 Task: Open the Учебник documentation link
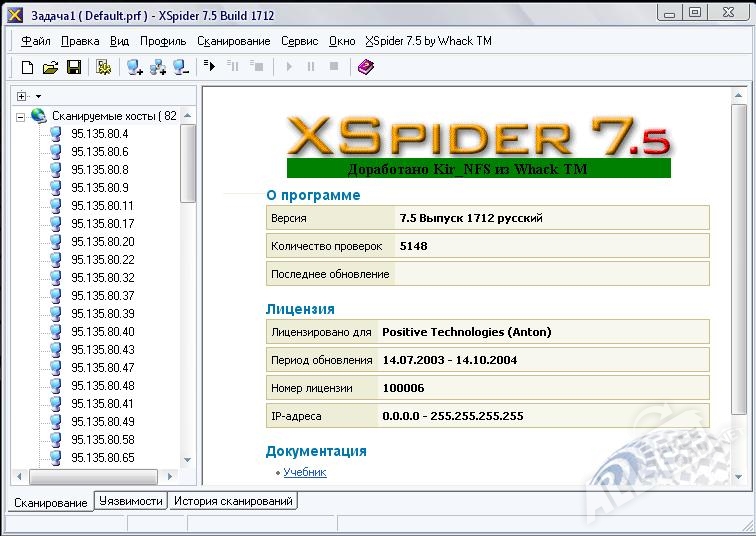tap(305, 472)
